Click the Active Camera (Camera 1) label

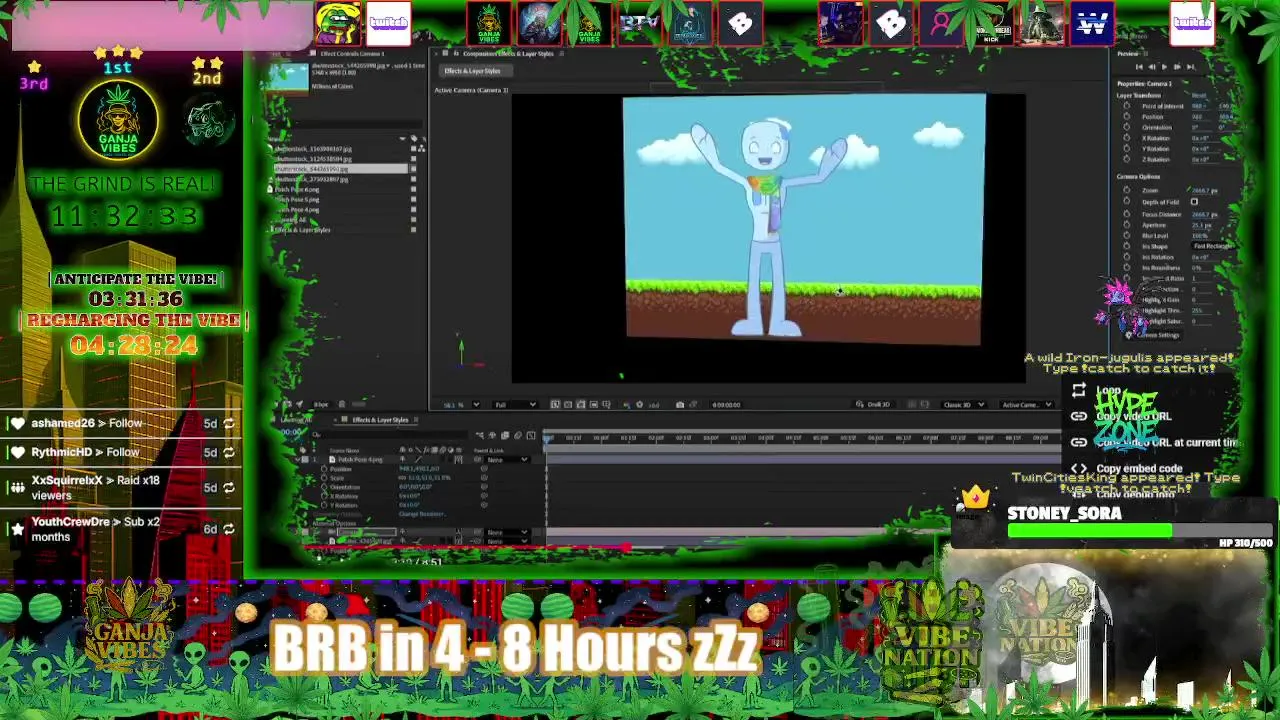coord(471,90)
